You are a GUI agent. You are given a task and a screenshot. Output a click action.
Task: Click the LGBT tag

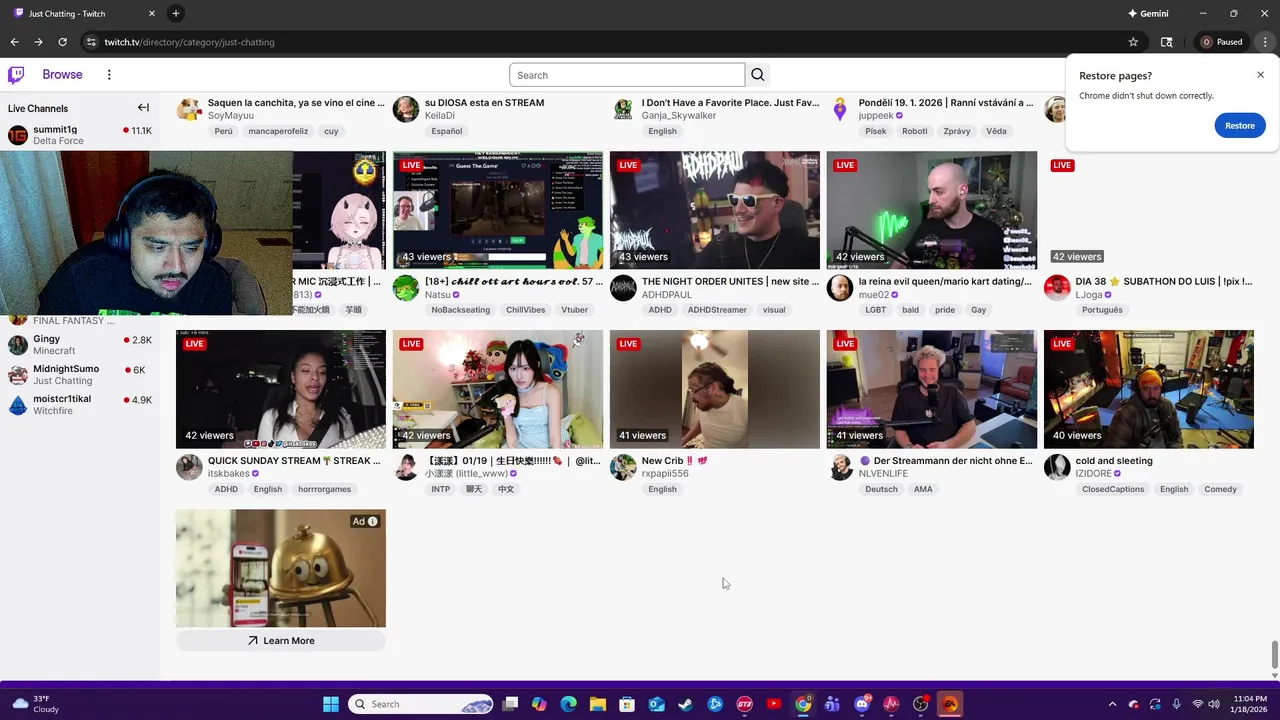point(876,311)
